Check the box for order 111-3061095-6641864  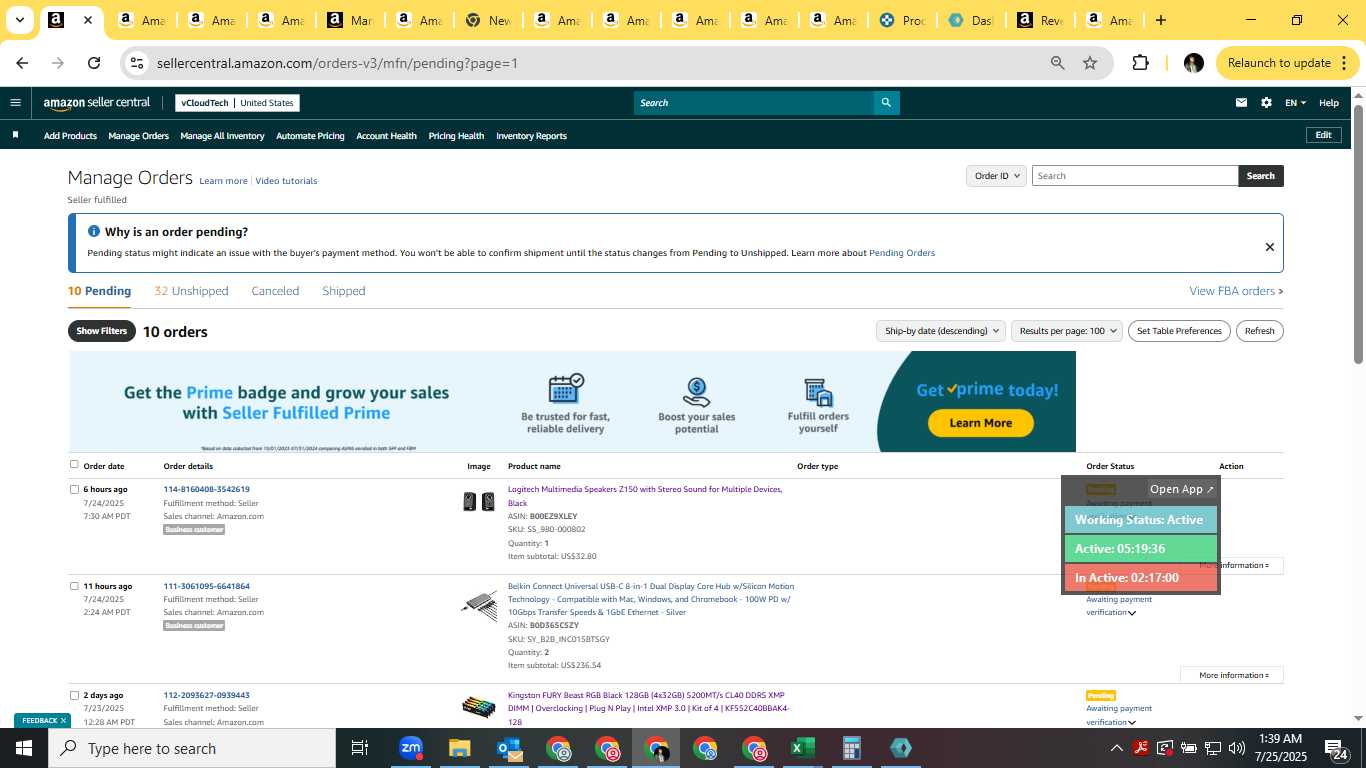point(74,586)
